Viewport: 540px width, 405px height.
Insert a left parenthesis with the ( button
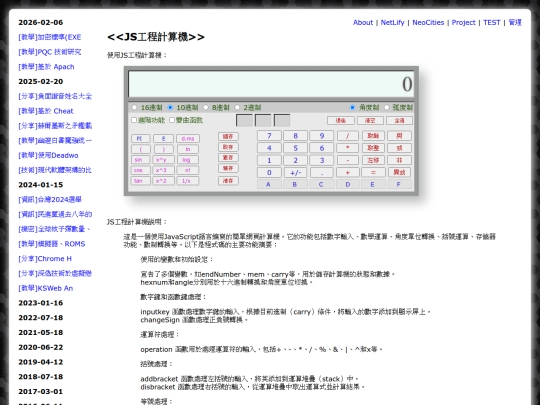pyautogui.click(x=141, y=149)
